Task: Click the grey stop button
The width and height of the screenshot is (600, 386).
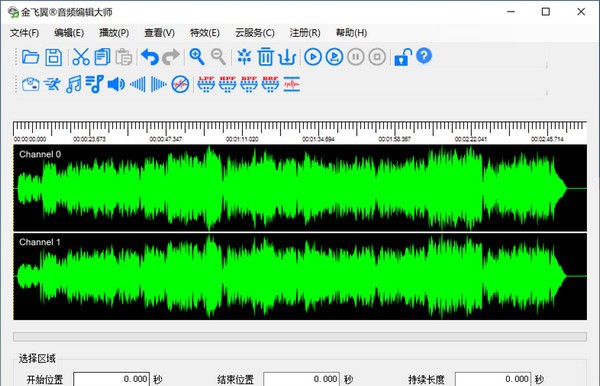Action: point(377,57)
